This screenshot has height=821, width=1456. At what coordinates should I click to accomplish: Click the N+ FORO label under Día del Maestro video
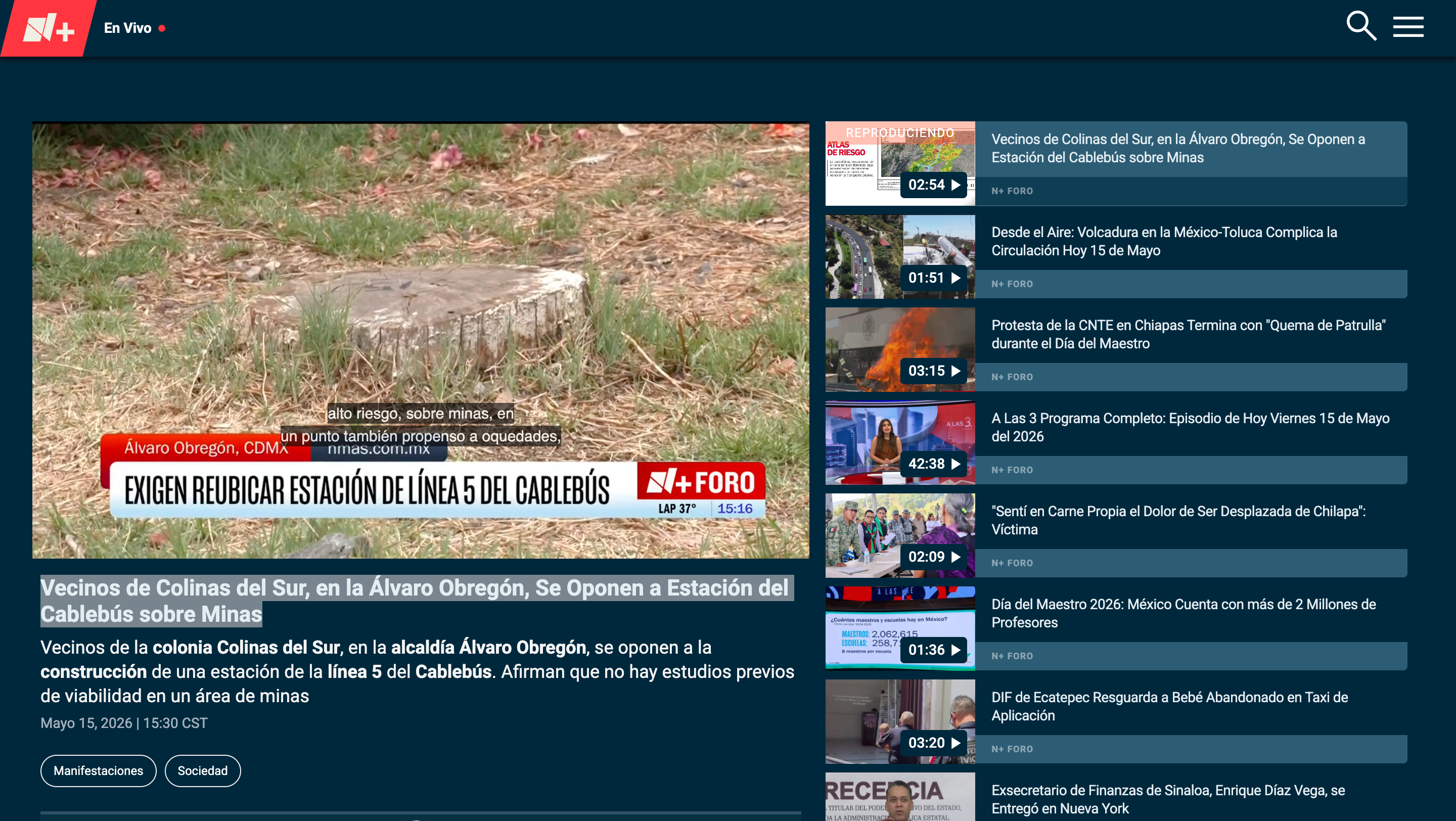click(1012, 656)
